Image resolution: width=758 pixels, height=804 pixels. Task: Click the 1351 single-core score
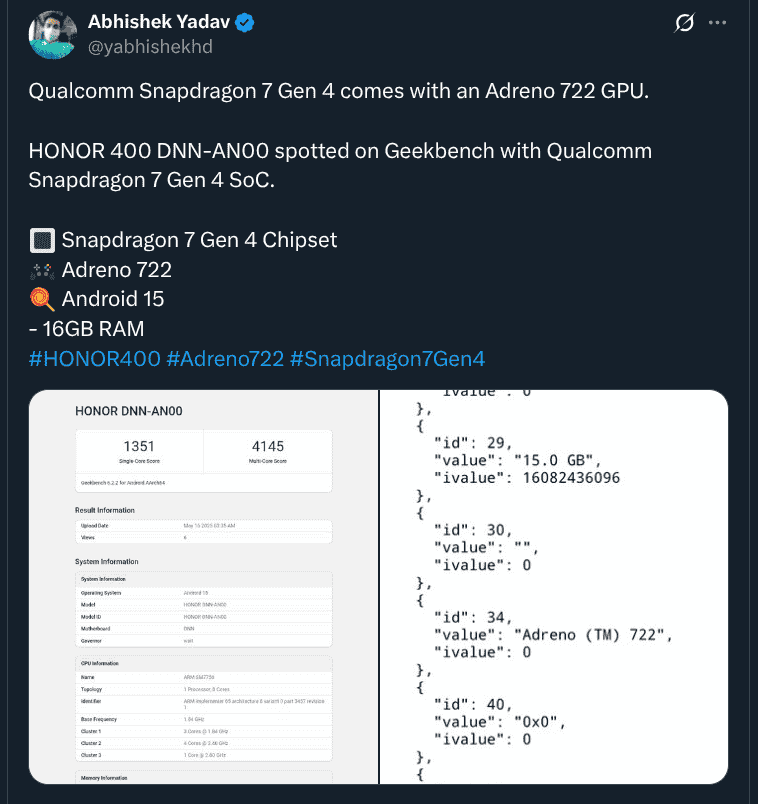coord(139,446)
